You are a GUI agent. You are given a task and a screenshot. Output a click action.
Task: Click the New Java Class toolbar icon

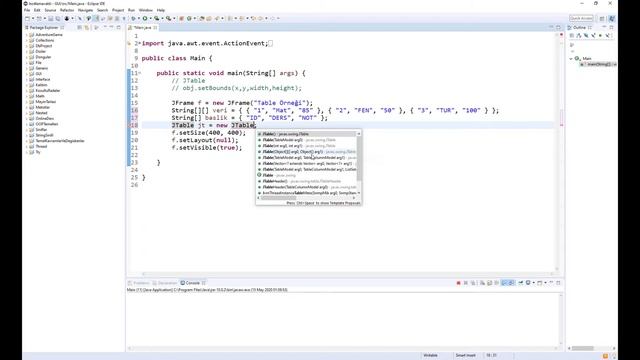tap(189, 18)
